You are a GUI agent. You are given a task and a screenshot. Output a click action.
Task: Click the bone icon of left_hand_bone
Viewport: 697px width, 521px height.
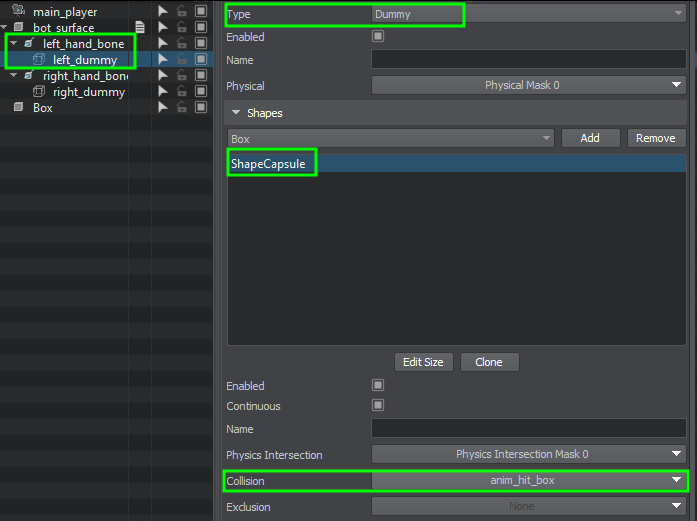point(28,44)
